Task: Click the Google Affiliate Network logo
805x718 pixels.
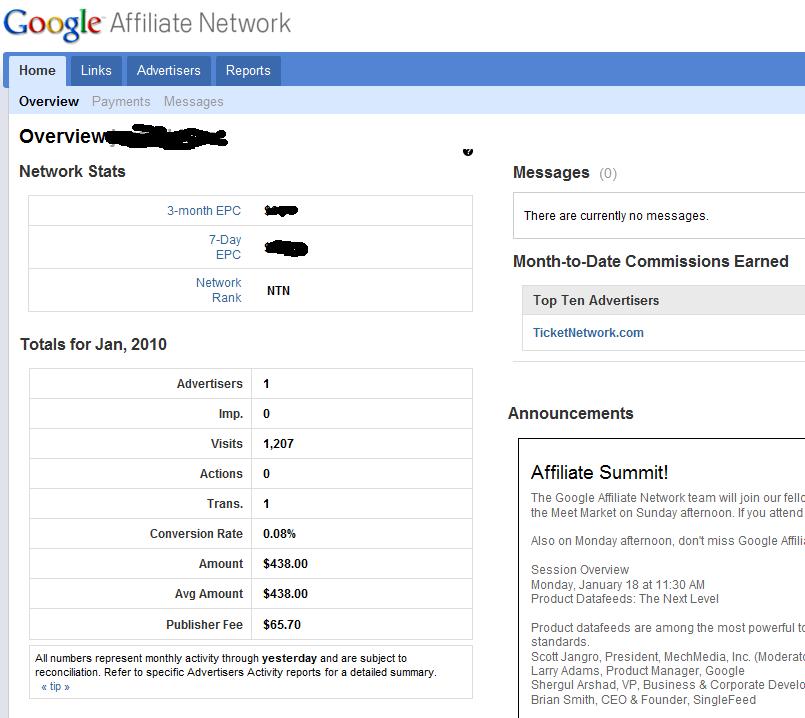Action: (147, 24)
